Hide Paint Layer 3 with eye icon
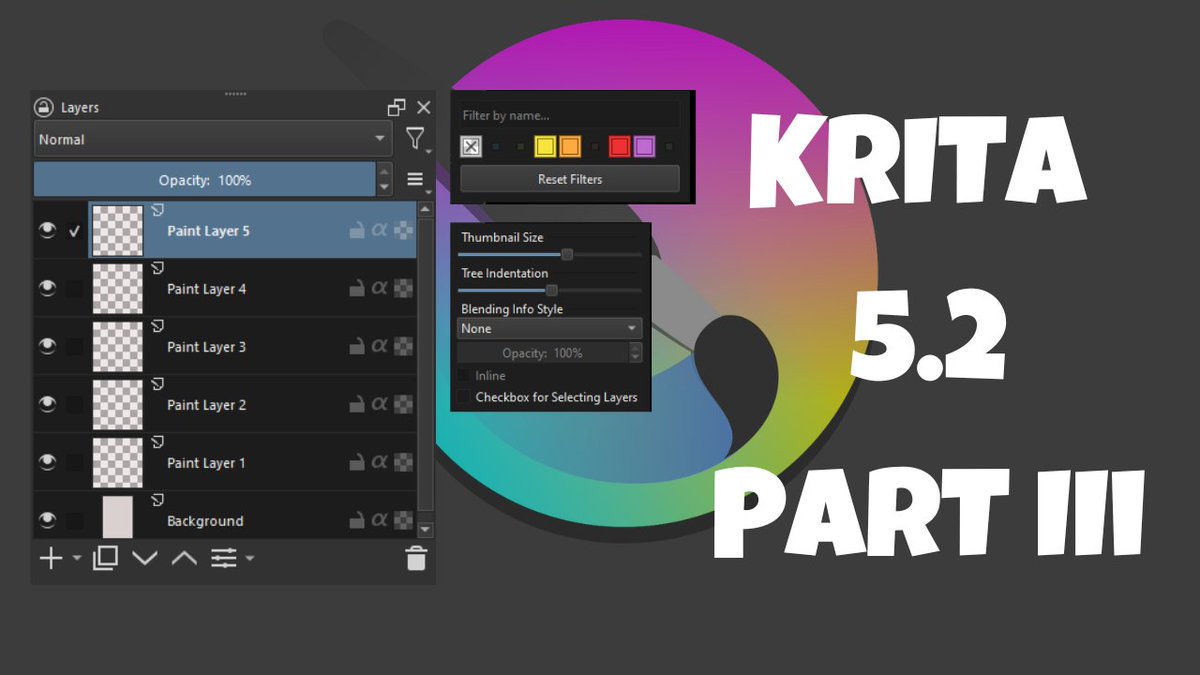The width and height of the screenshot is (1200, 675). coord(46,347)
